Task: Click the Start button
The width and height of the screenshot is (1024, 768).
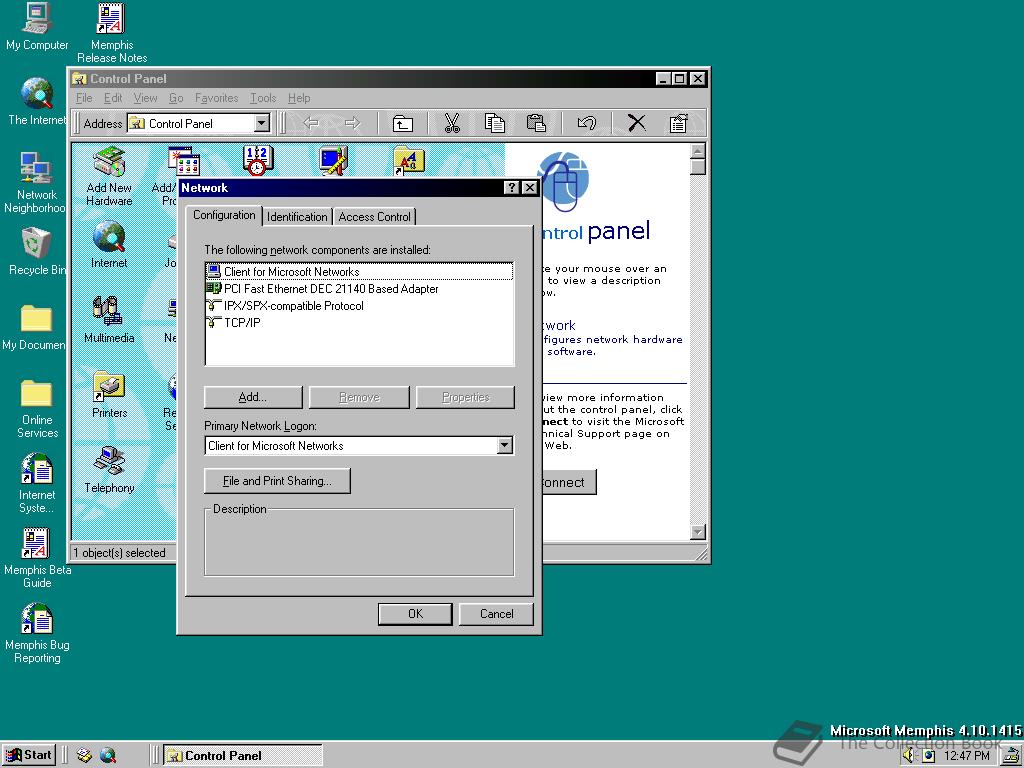Action: point(29,755)
